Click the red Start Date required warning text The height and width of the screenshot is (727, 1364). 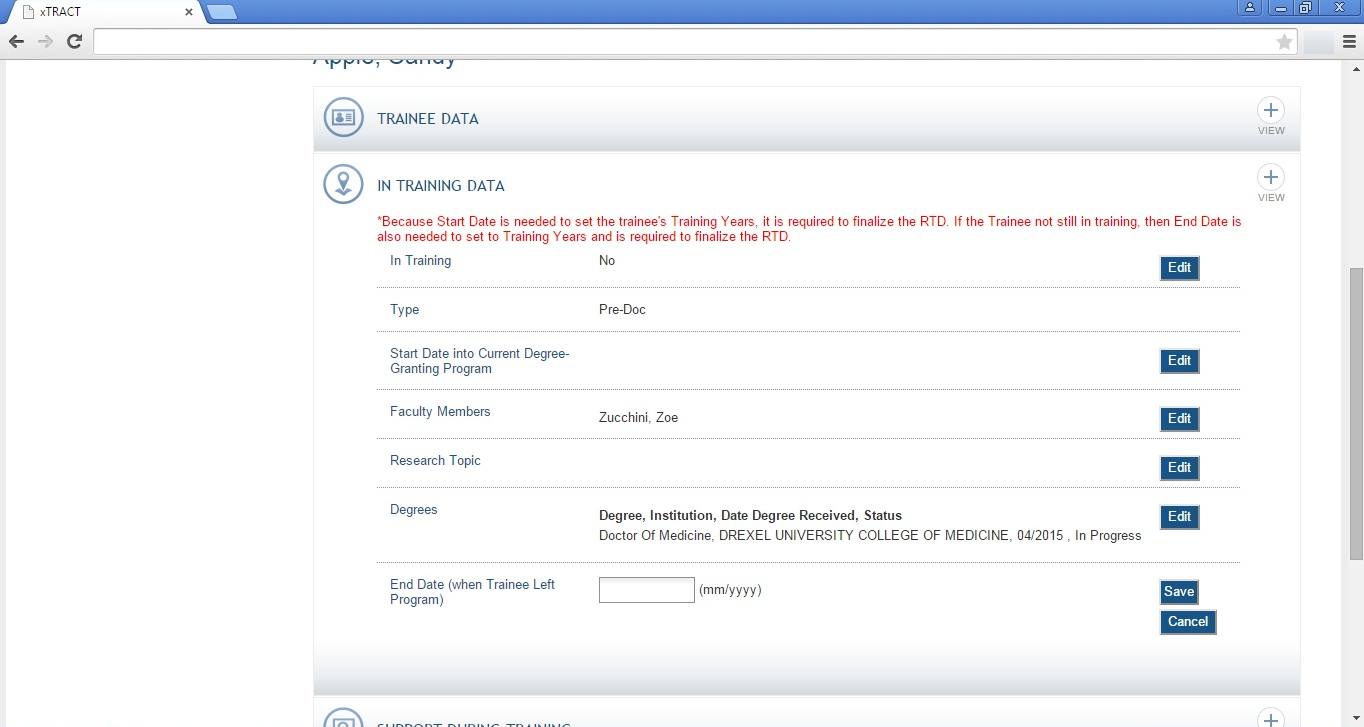click(809, 229)
